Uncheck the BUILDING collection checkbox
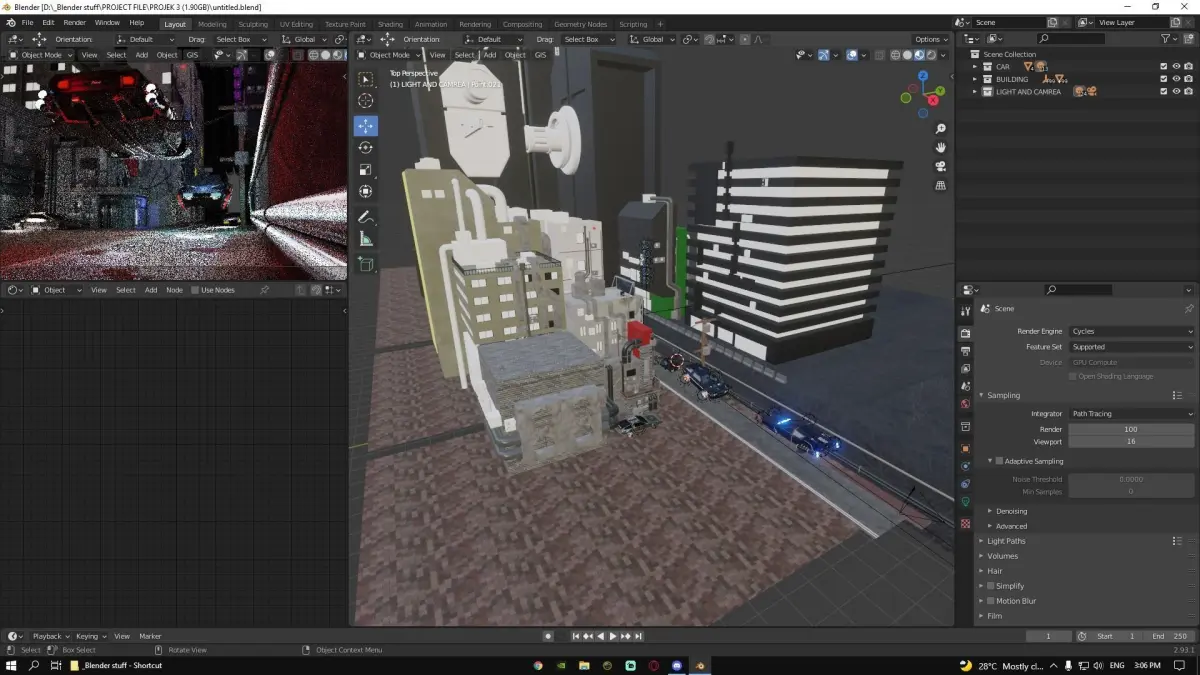Viewport: 1200px width, 675px height. click(x=1163, y=79)
